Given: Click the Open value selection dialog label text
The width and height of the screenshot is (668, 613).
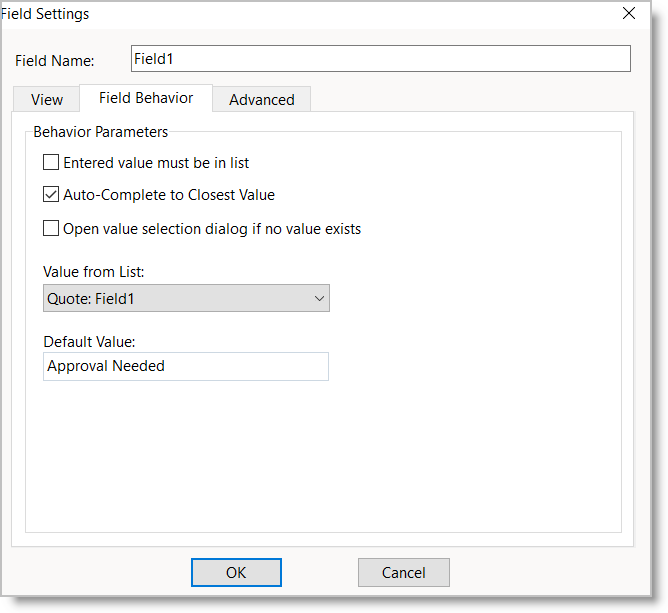Looking at the screenshot, I should tap(211, 229).
